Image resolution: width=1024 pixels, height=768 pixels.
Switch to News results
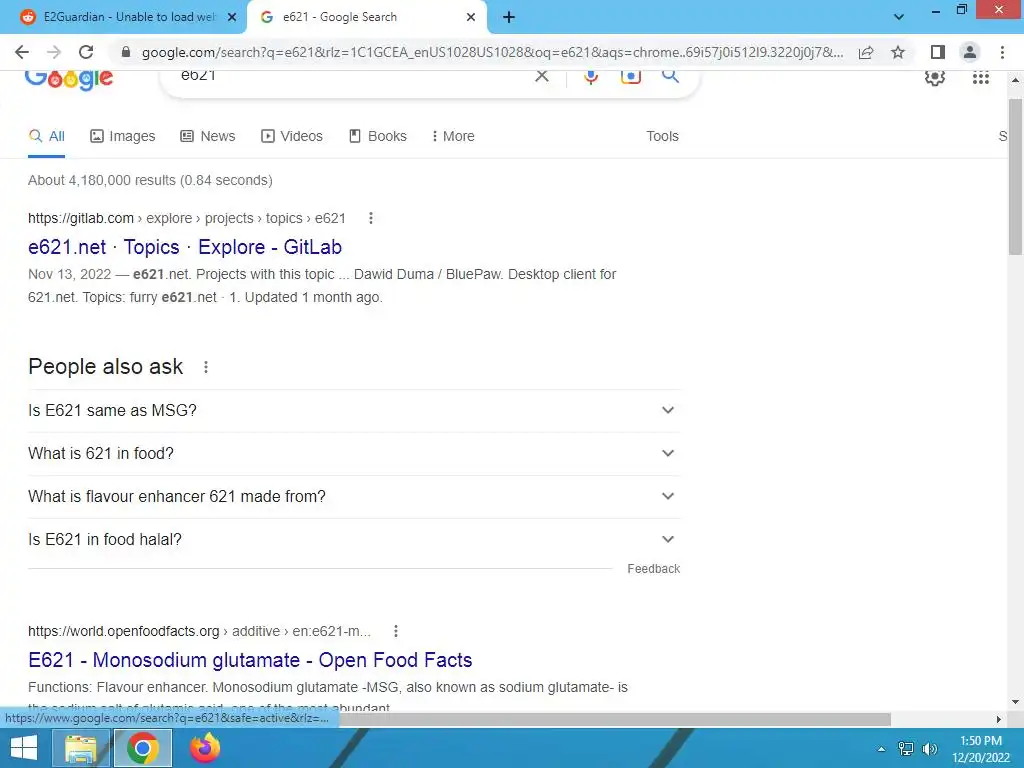(208, 136)
